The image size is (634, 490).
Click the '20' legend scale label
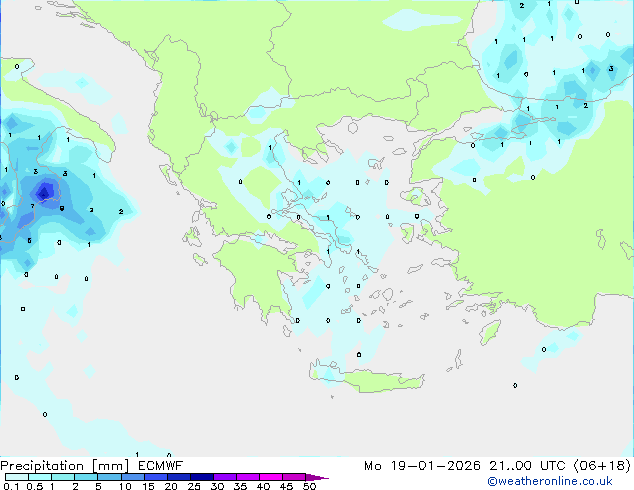pyautogui.click(x=171, y=486)
